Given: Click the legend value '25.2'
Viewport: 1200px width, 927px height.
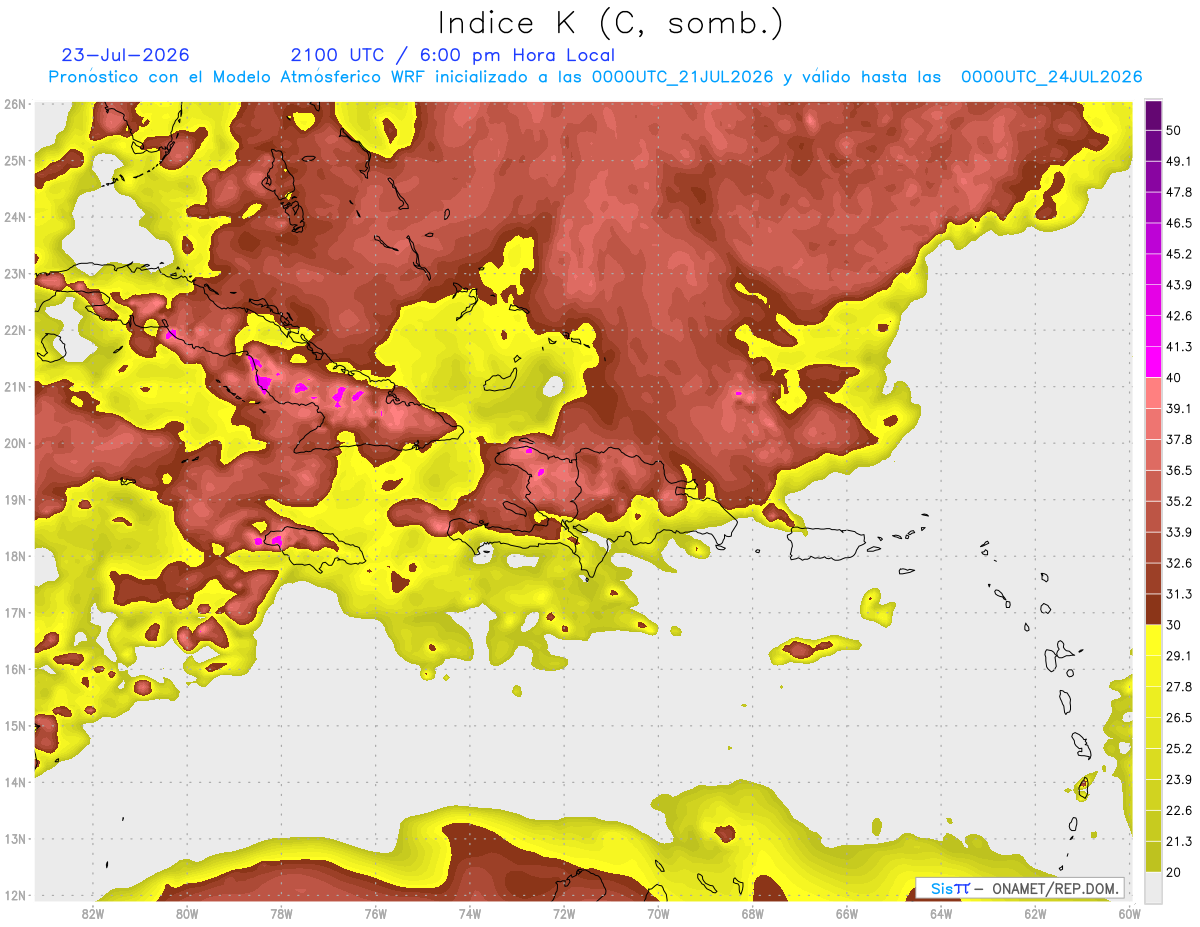Looking at the screenshot, I should (1179, 748).
